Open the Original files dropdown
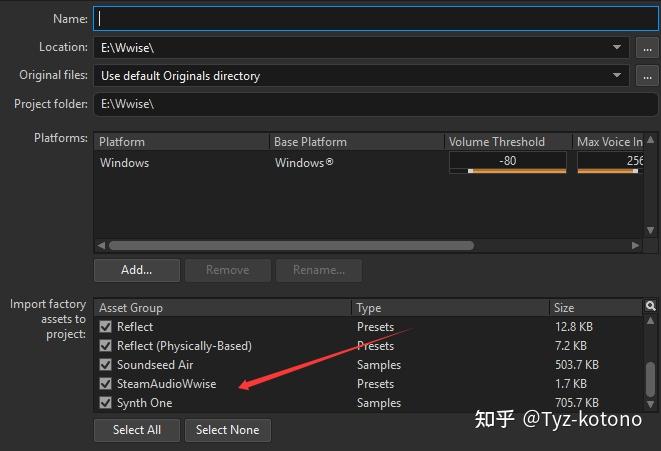The width and height of the screenshot is (661, 451). click(x=617, y=75)
